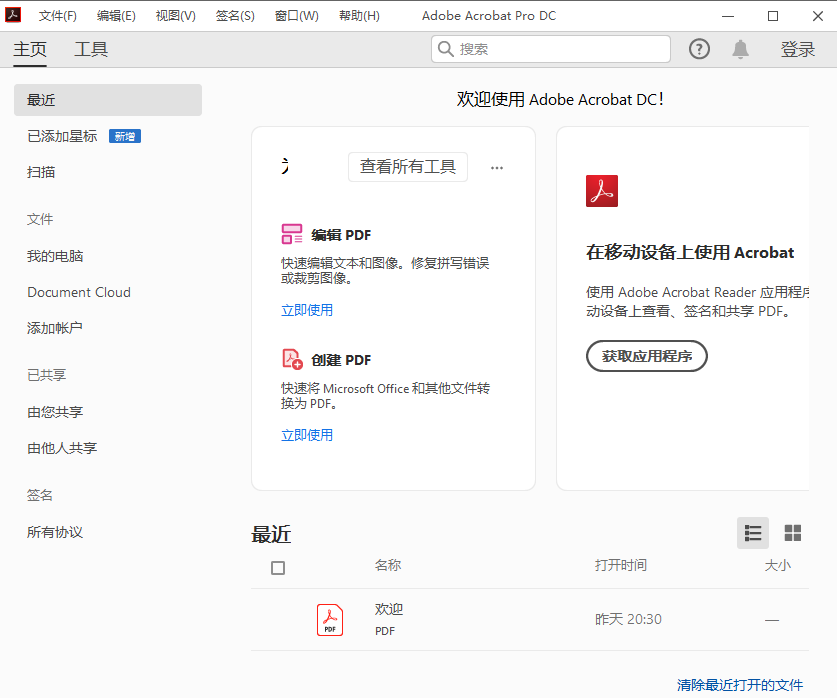This screenshot has height=698, width=837.
Task: Select Document Cloud in the sidebar
Action: coord(79,292)
